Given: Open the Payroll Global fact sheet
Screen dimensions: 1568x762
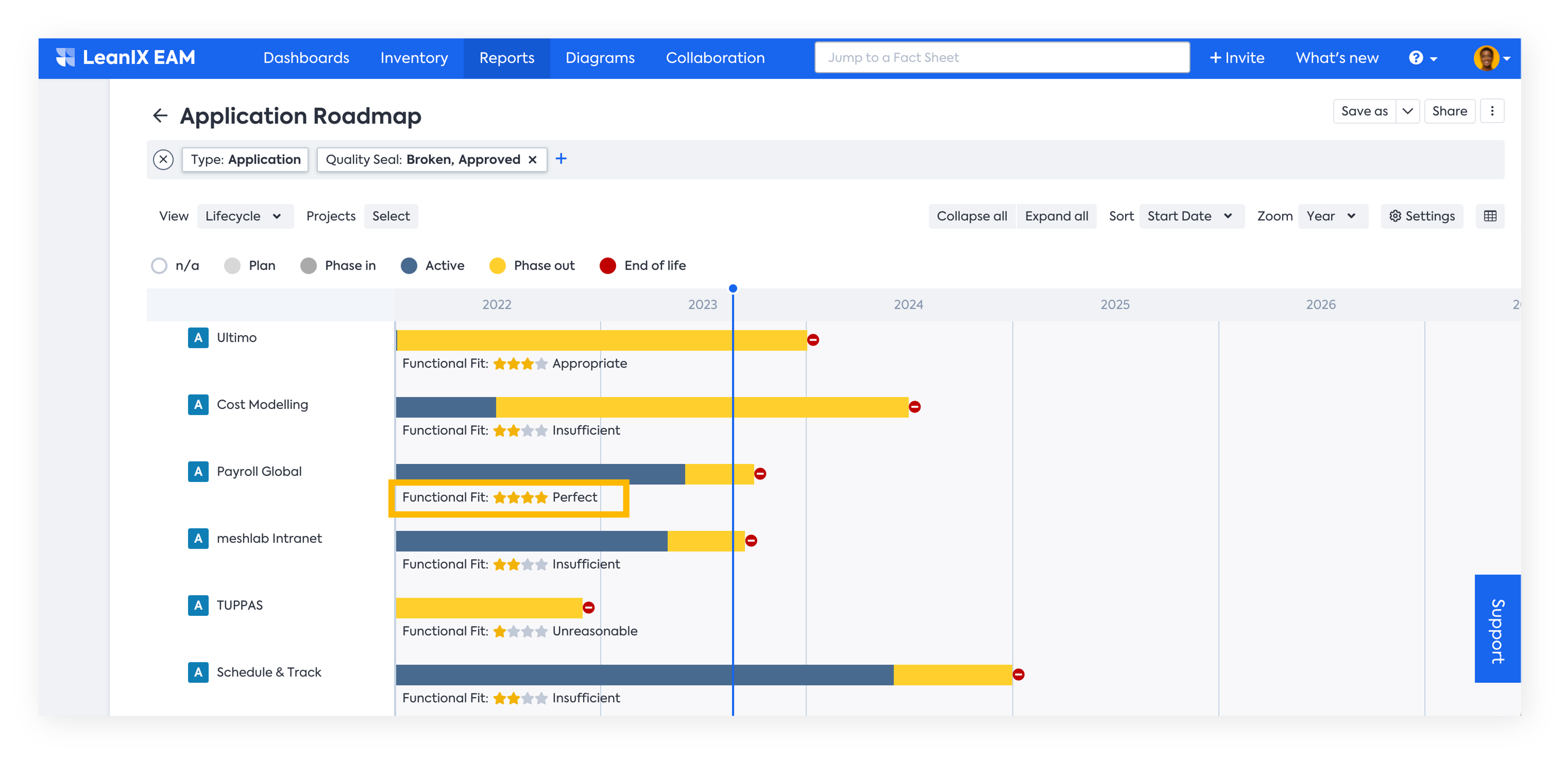Looking at the screenshot, I should pos(259,472).
